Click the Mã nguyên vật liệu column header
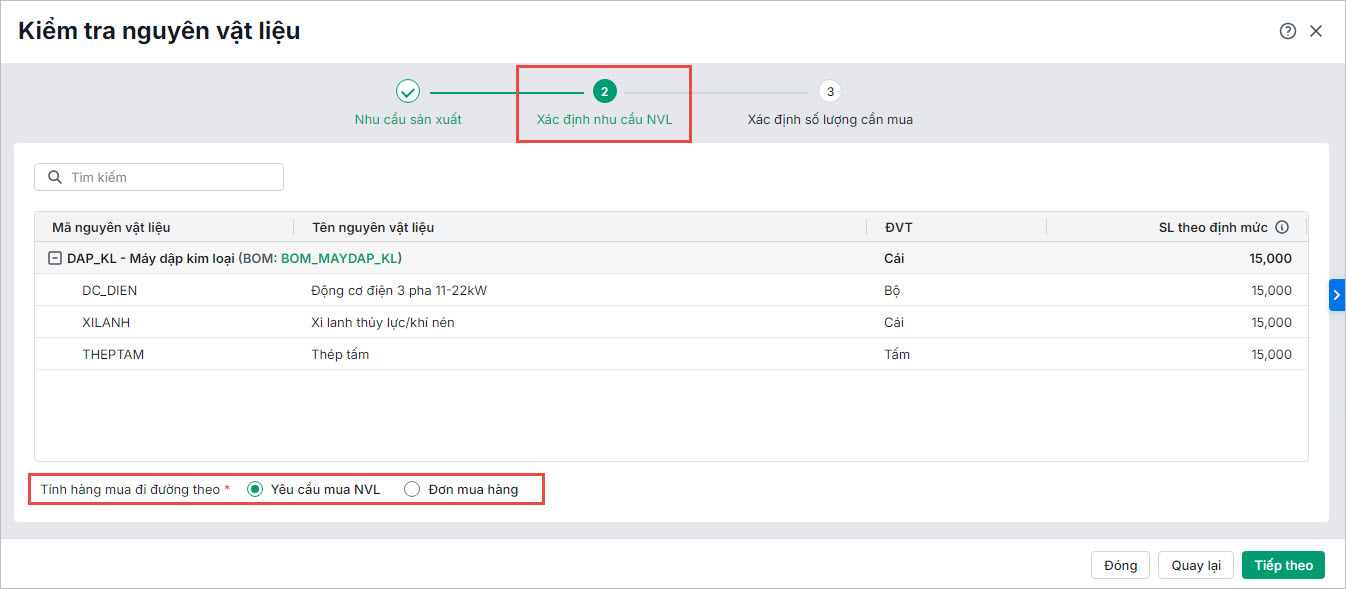This screenshot has height=589, width=1346. (111, 227)
